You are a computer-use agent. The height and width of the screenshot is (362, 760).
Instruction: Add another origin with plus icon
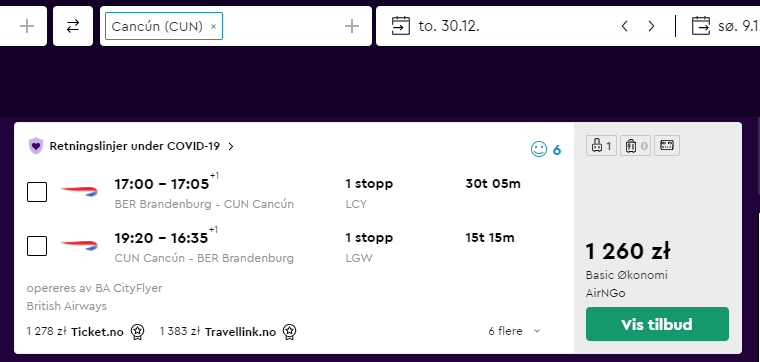27,26
